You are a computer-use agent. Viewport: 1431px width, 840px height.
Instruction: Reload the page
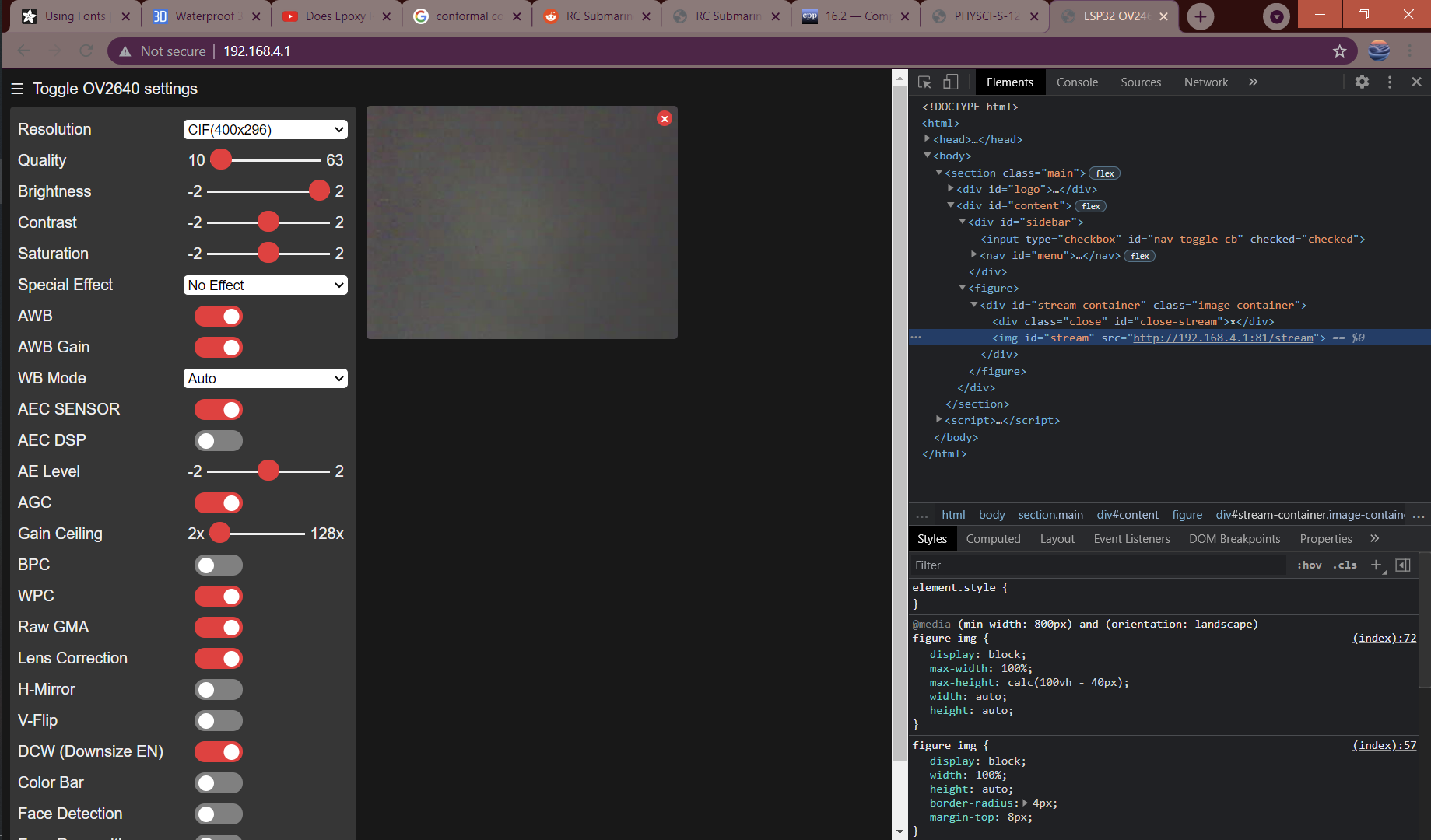[x=86, y=51]
